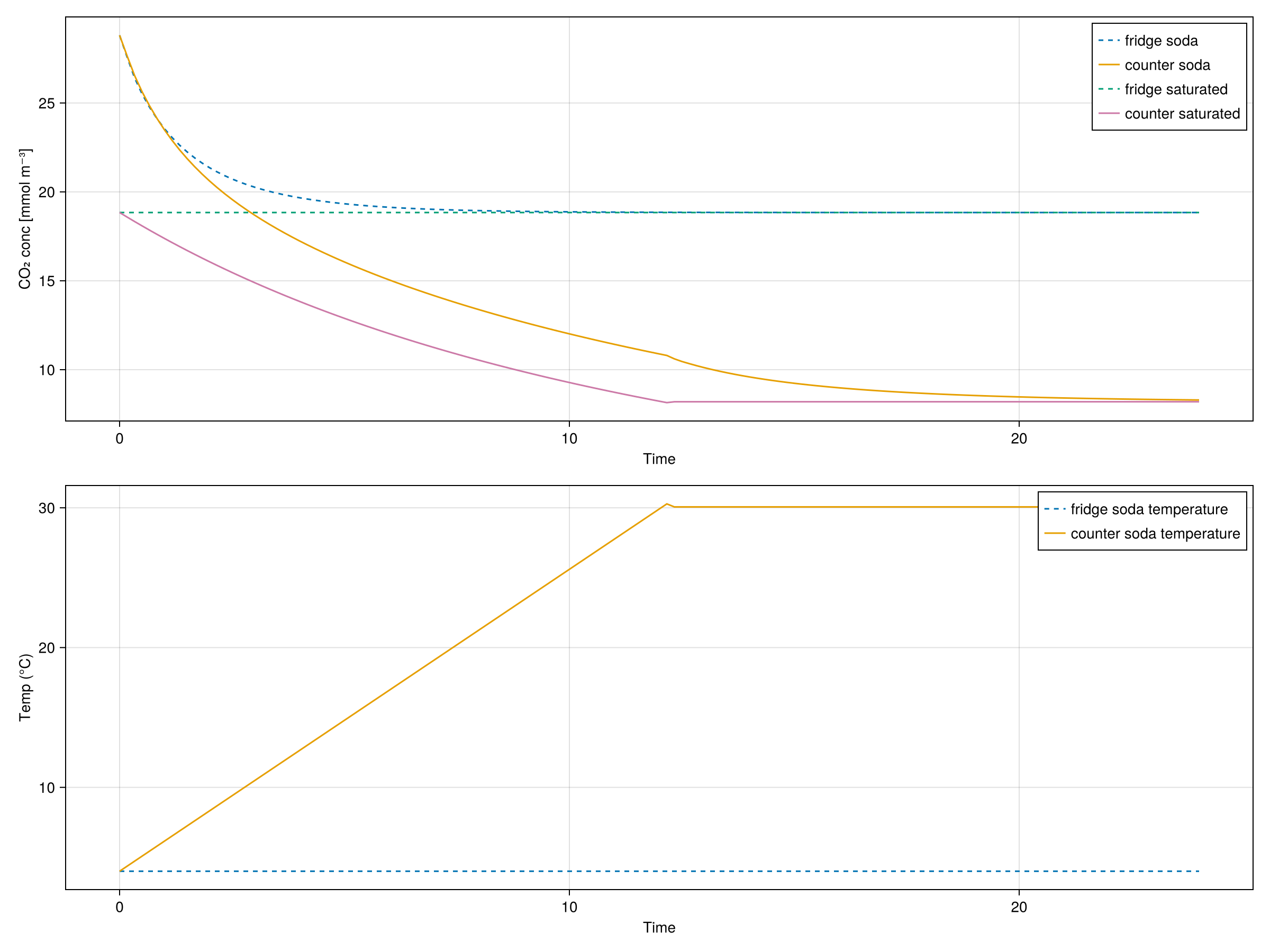Click the y-axis tick '15' in the top plot

click(47, 281)
